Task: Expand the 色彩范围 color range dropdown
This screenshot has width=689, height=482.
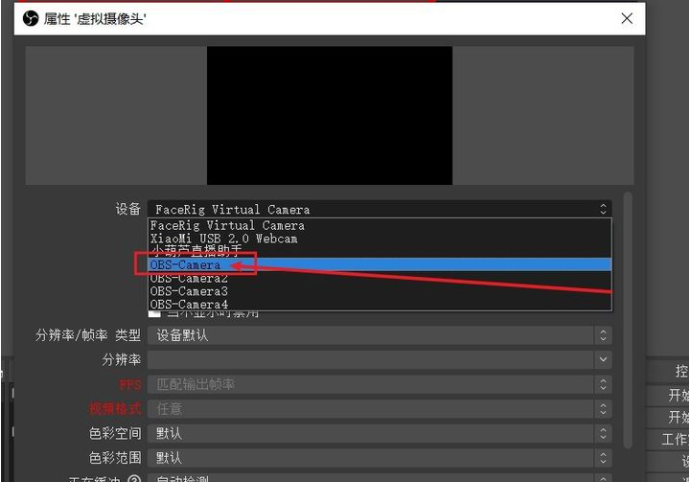Action: click(379, 458)
